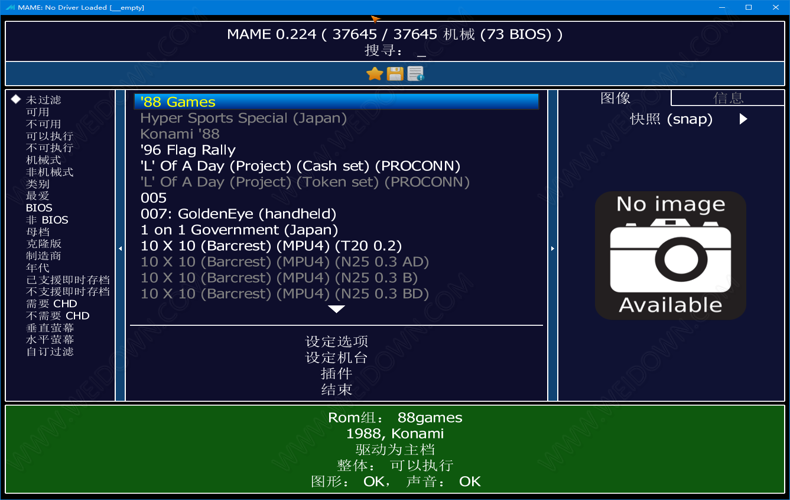
Task: Choose the 母档 filter entry
Action: 37,232
